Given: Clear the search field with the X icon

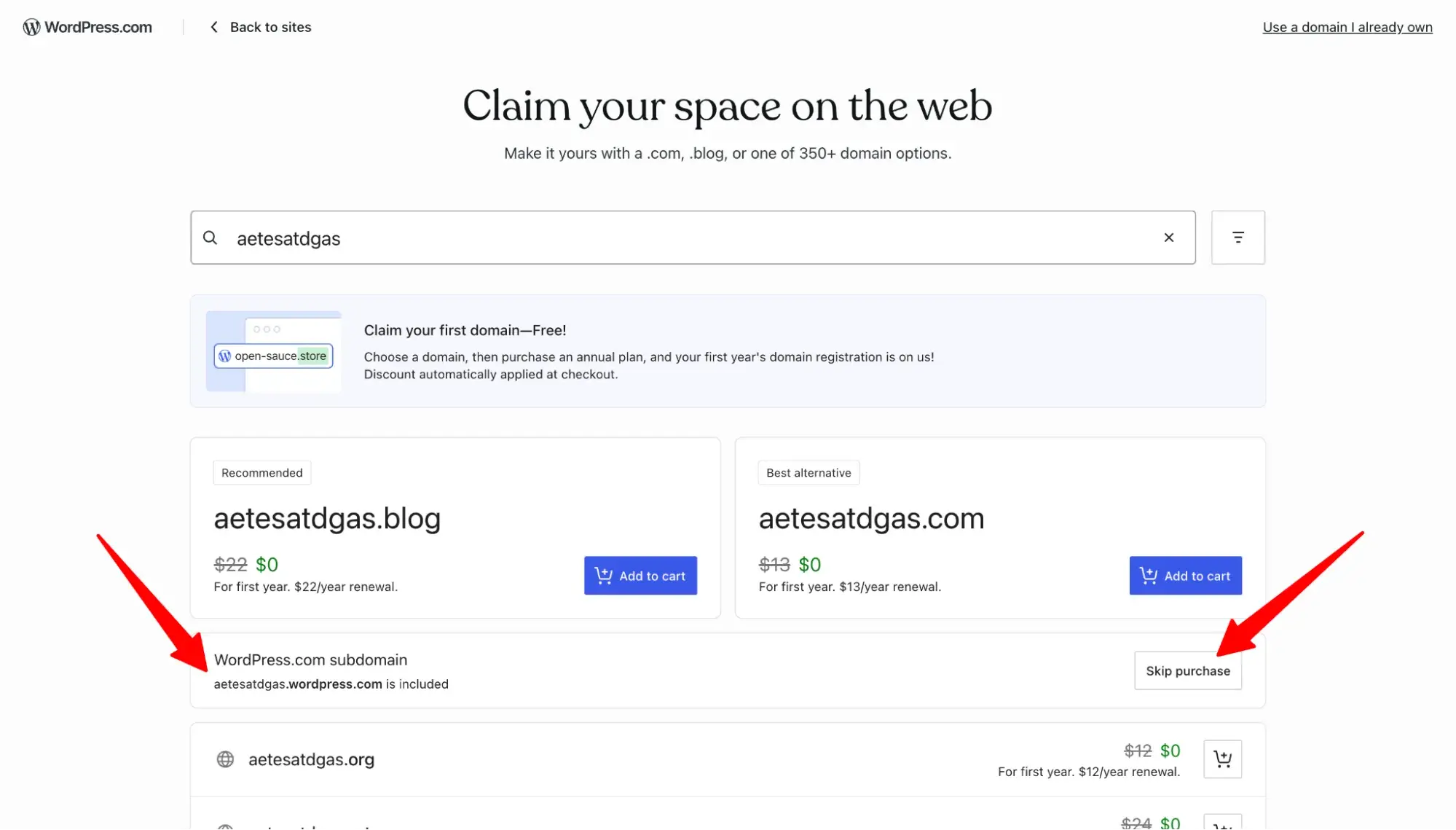Looking at the screenshot, I should [1168, 238].
